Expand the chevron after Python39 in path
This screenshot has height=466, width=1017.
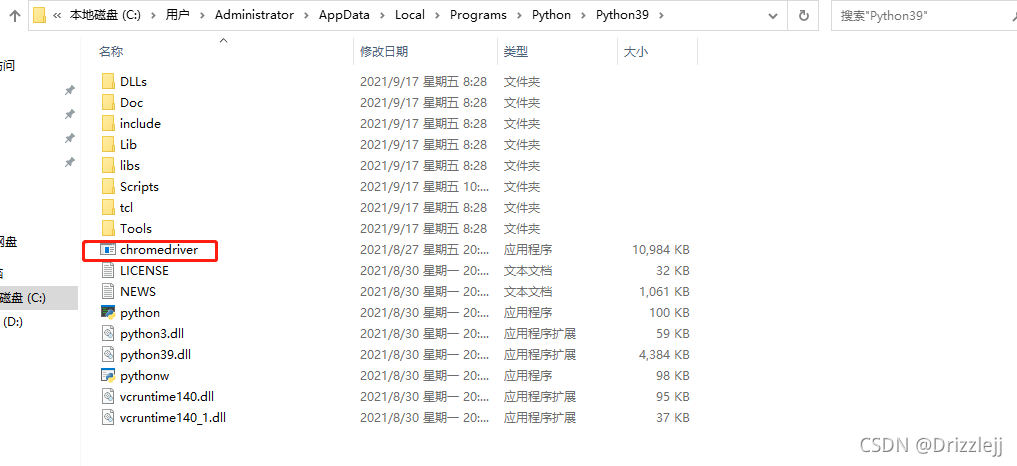[x=661, y=15]
